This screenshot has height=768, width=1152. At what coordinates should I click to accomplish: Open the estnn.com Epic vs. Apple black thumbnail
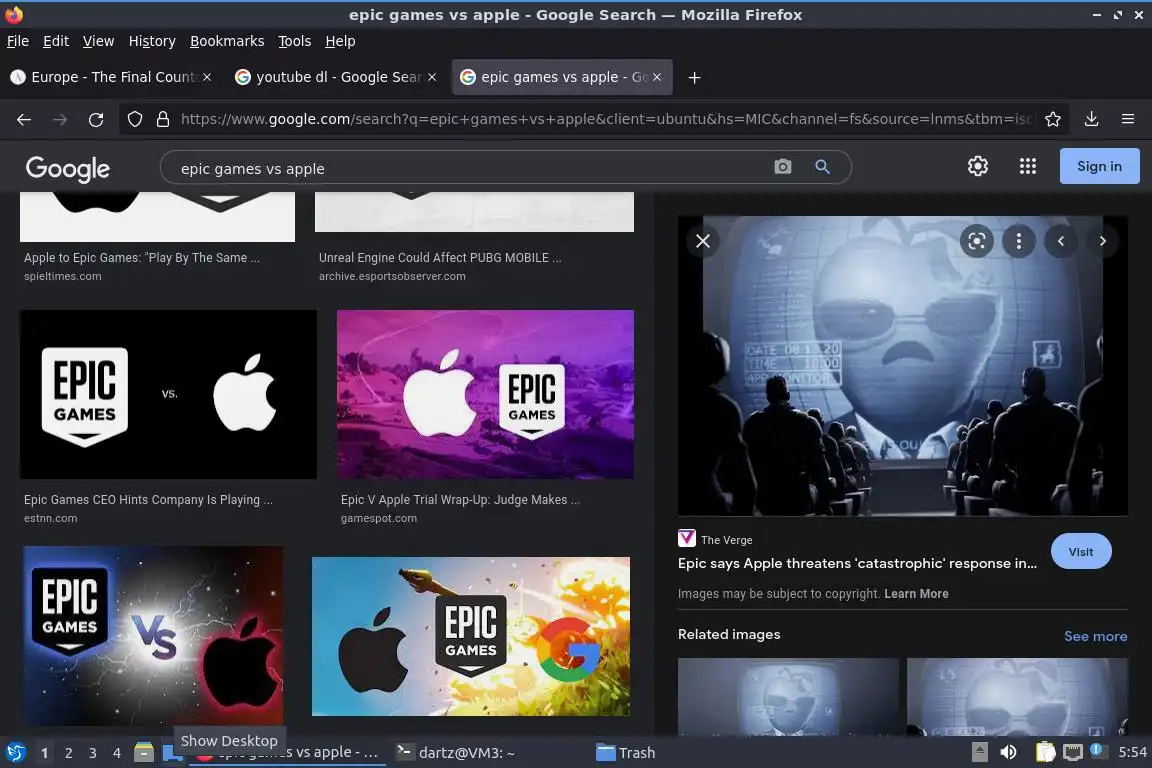[x=168, y=395]
